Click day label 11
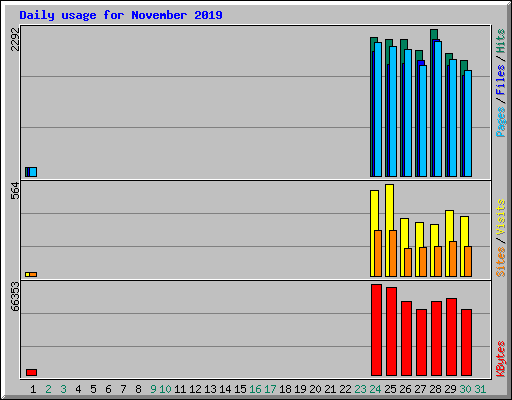 tap(180, 389)
